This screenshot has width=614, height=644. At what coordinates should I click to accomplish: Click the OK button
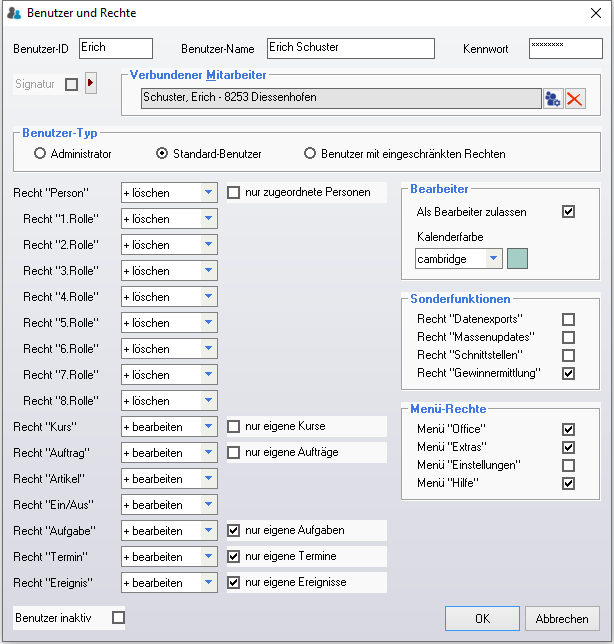pos(482,618)
